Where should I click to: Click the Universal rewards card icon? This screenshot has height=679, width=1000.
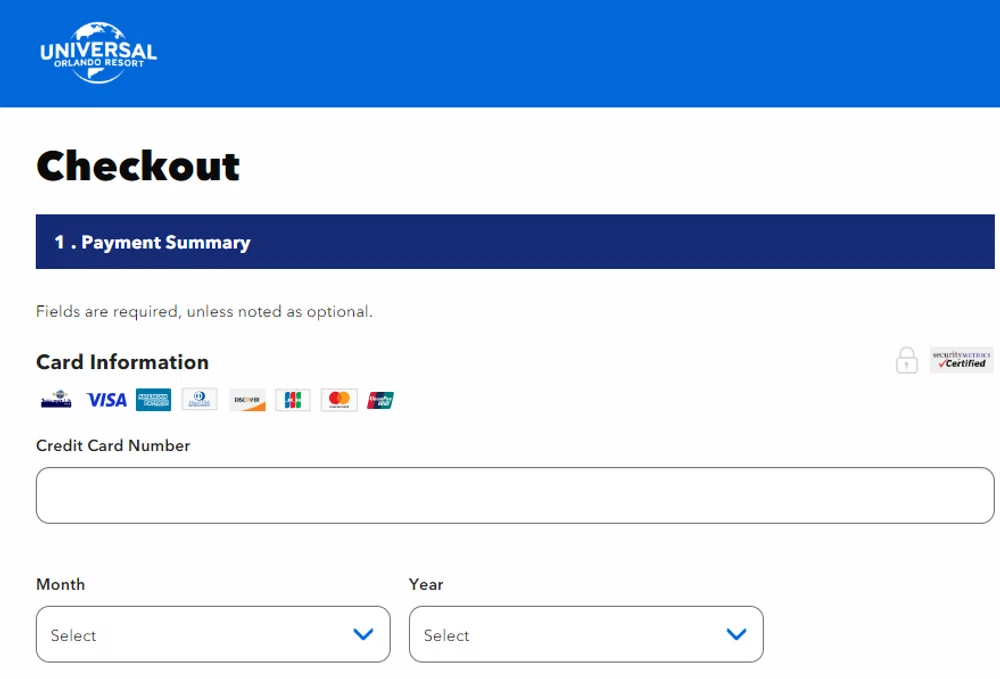(55, 399)
